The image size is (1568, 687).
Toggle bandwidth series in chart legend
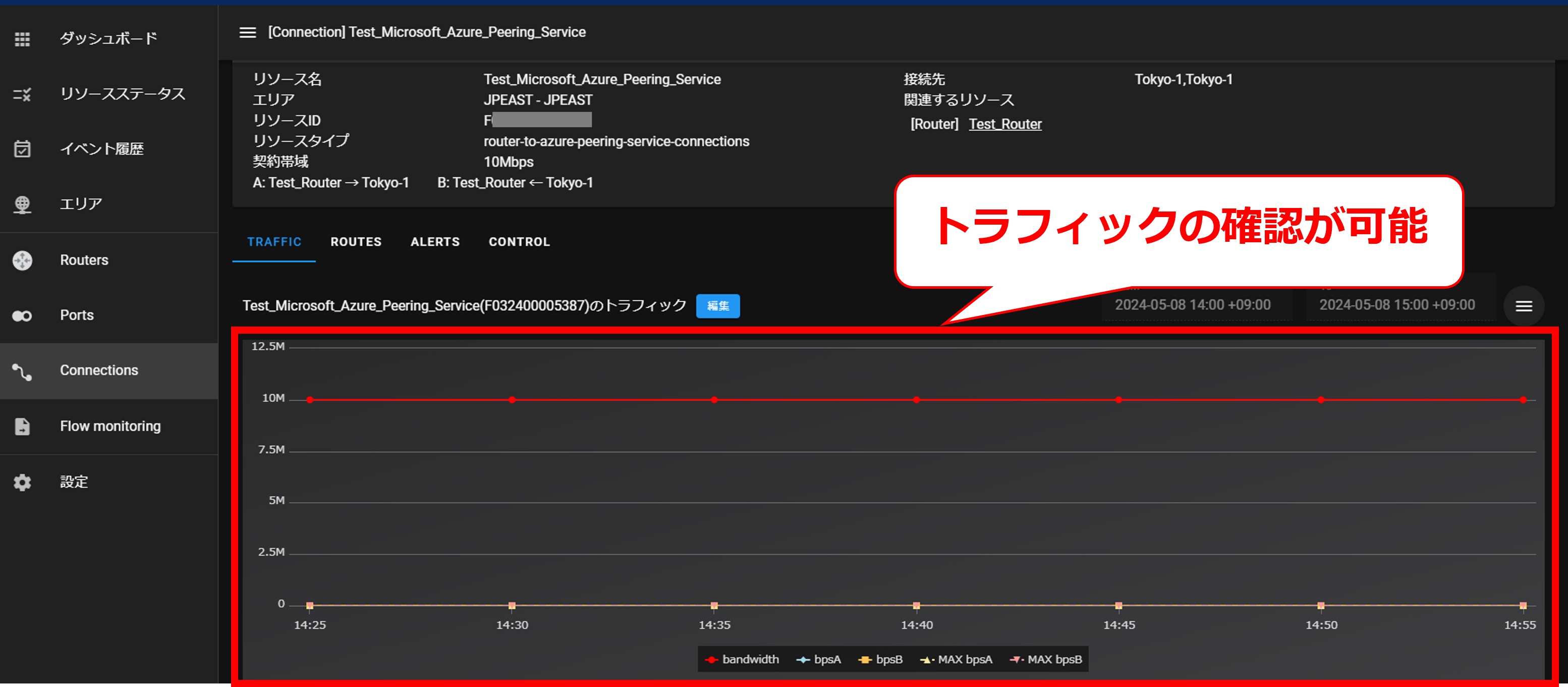(742, 660)
